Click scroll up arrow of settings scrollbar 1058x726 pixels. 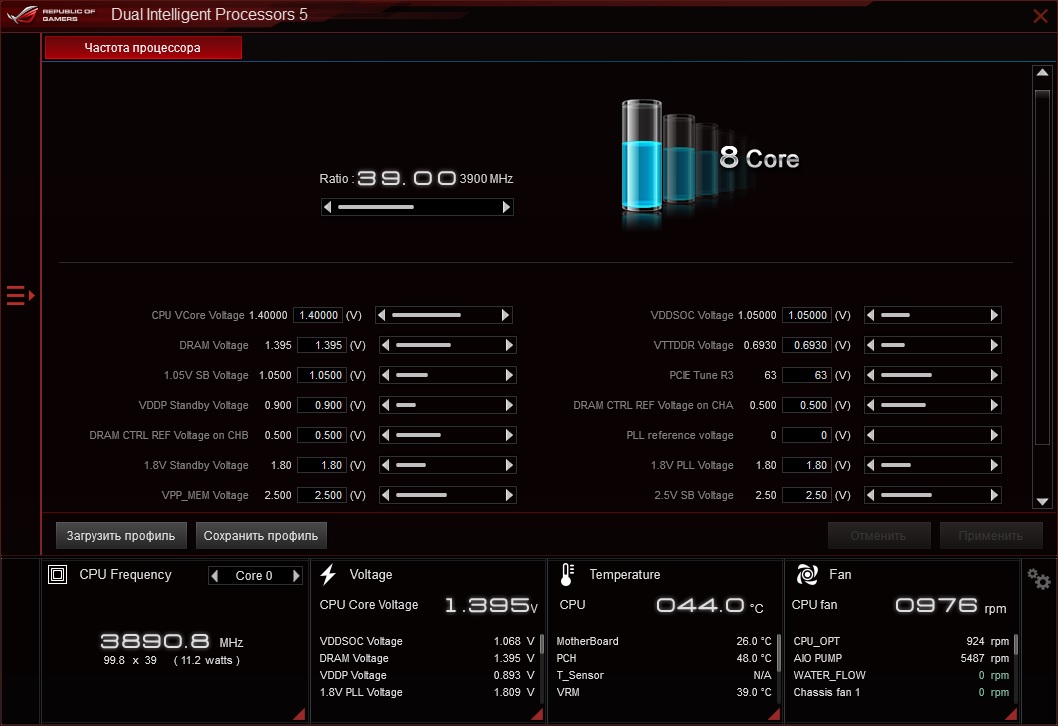(x=1042, y=73)
